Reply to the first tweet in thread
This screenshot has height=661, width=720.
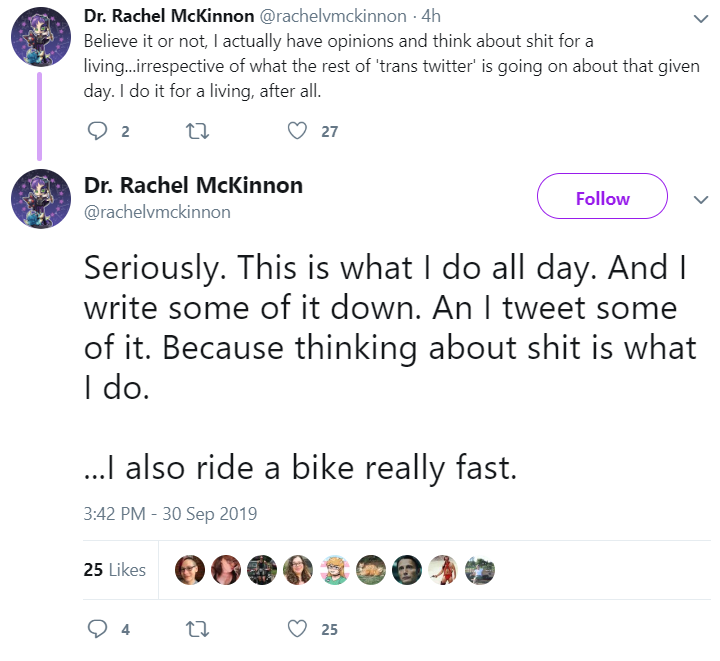click(x=97, y=131)
